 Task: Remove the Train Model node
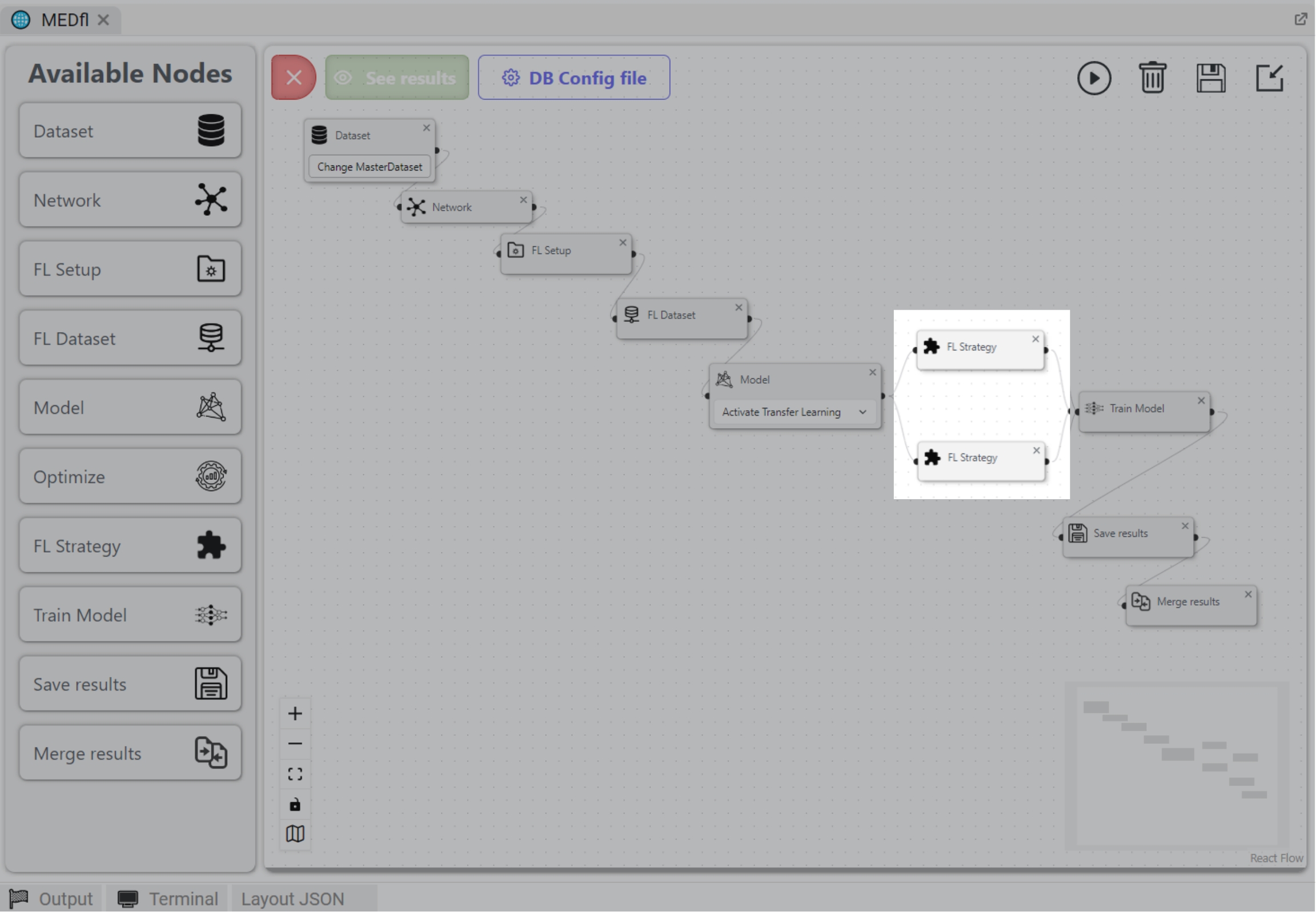[1201, 401]
